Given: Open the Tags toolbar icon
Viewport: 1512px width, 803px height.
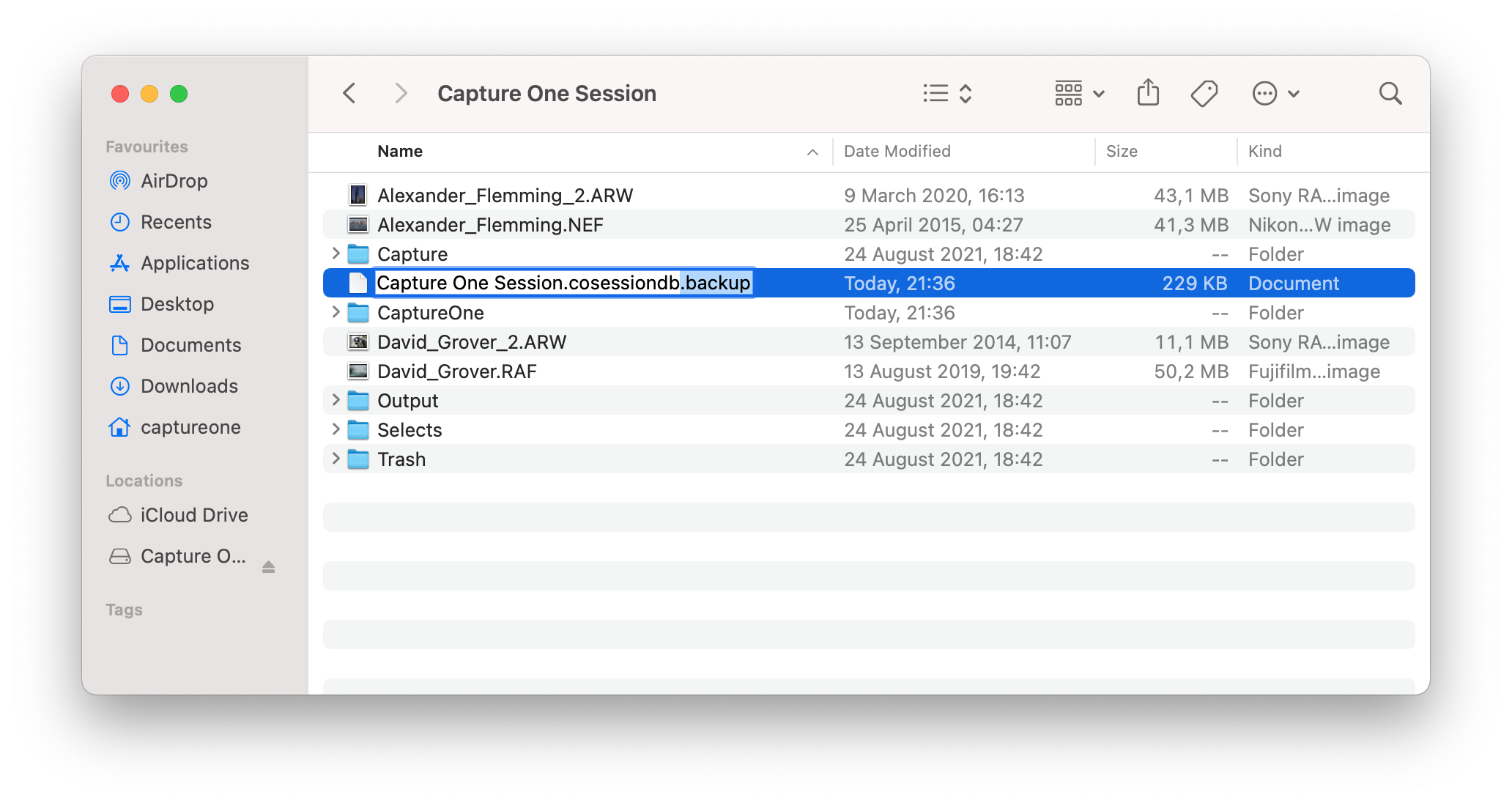Looking at the screenshot, I should [1204, 93].
